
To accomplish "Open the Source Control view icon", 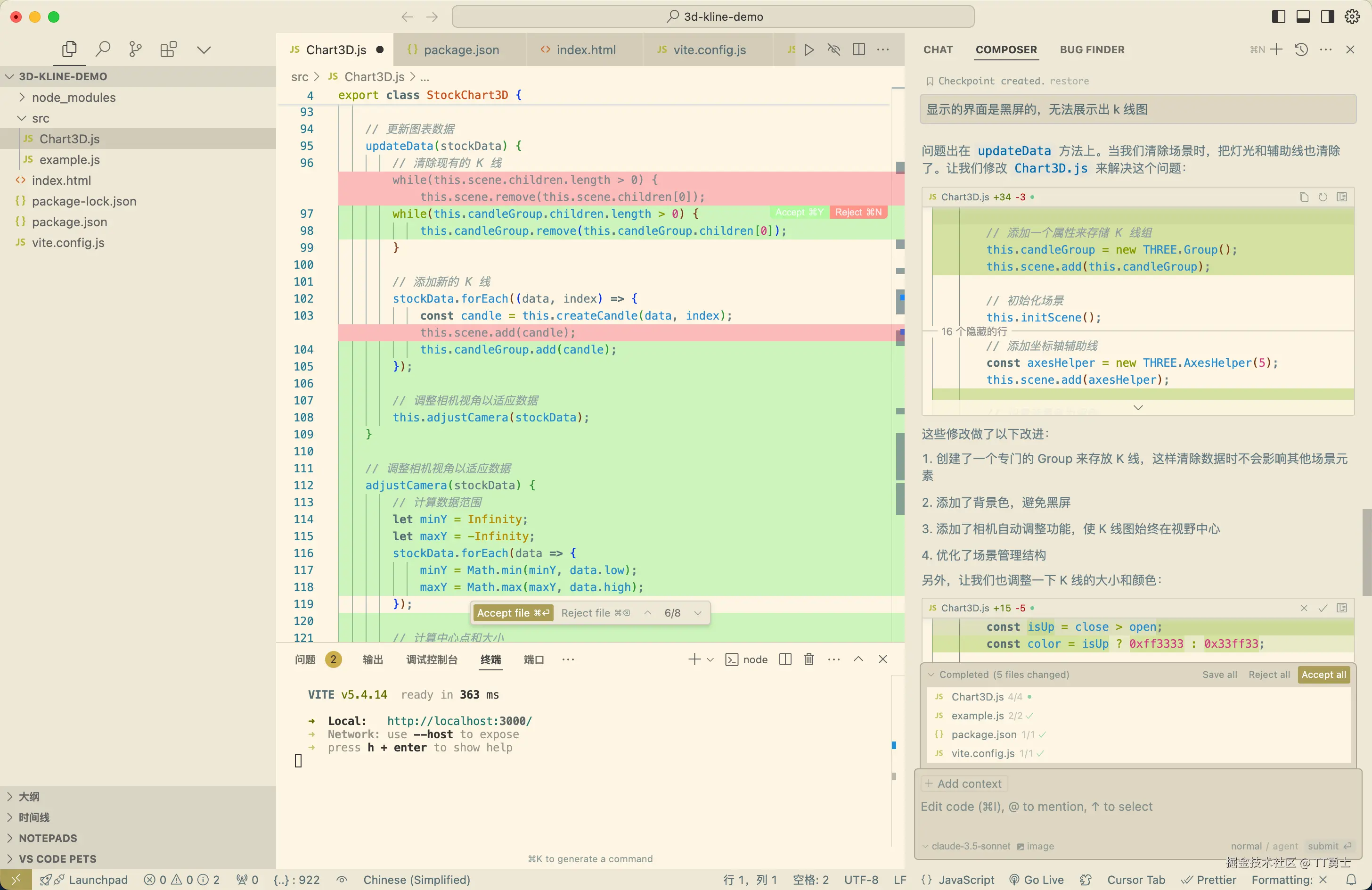I will (136, 49).
